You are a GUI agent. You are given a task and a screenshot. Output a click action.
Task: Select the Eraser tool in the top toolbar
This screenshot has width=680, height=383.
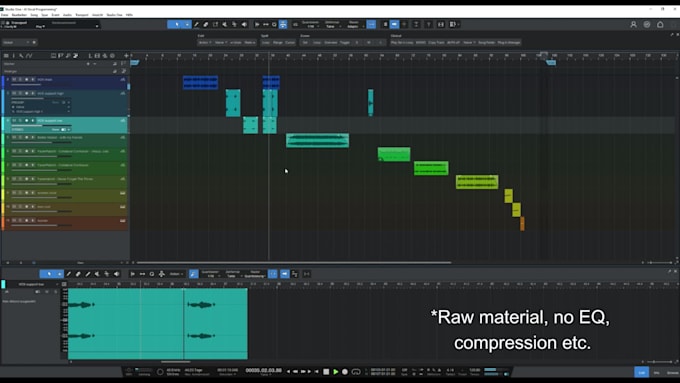tap(206, 24)
